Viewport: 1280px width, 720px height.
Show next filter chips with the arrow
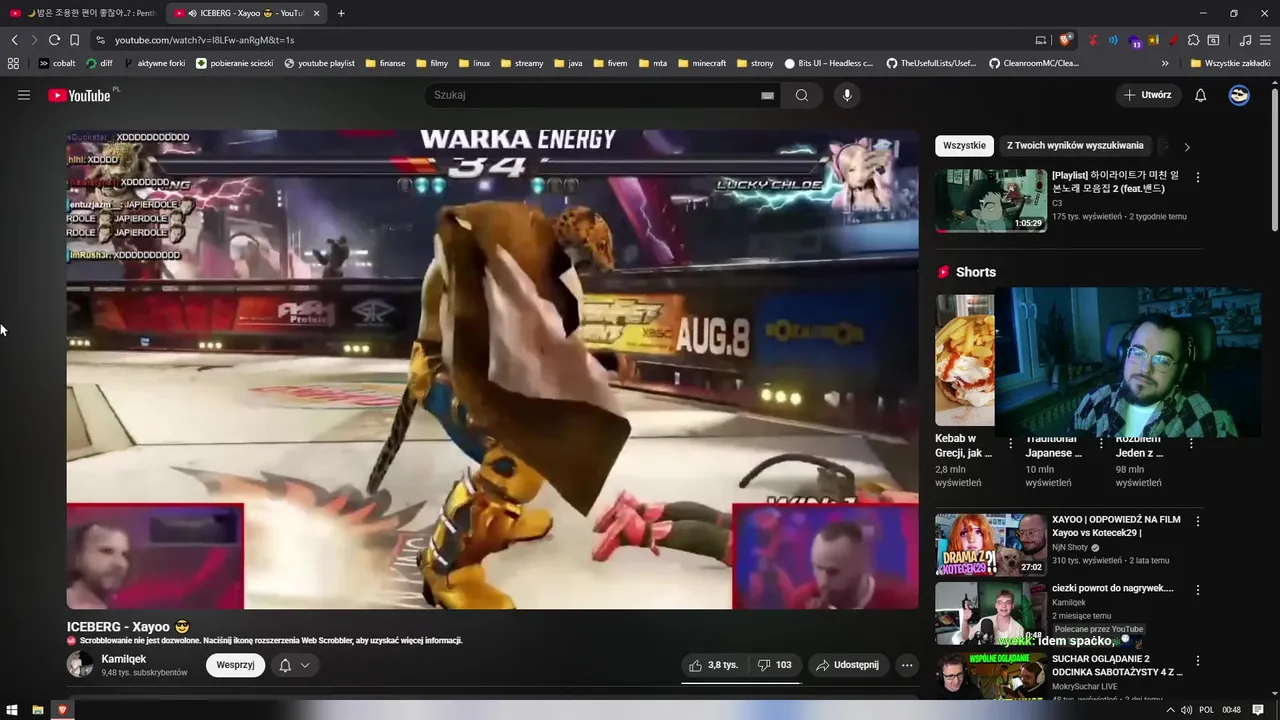1187,146
